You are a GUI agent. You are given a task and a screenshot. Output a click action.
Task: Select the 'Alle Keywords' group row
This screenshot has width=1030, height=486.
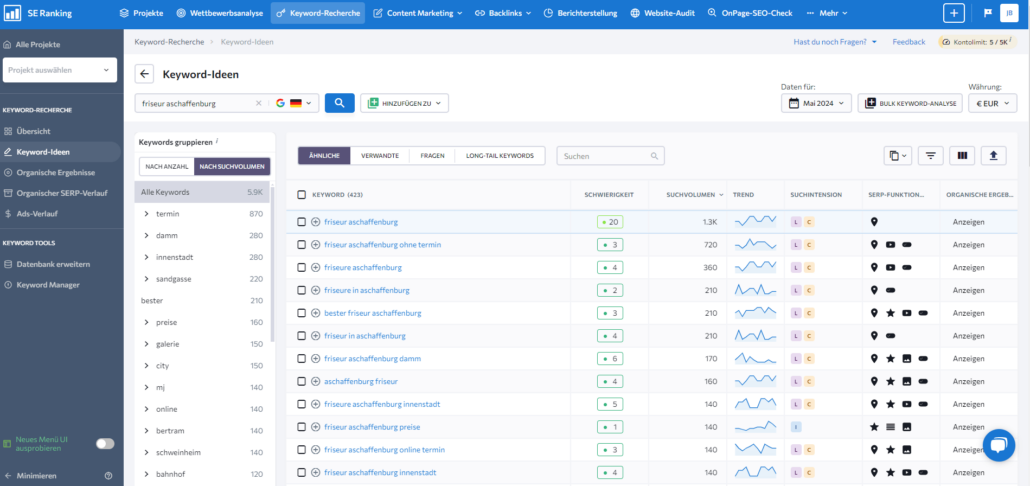[x=202, y=192]
